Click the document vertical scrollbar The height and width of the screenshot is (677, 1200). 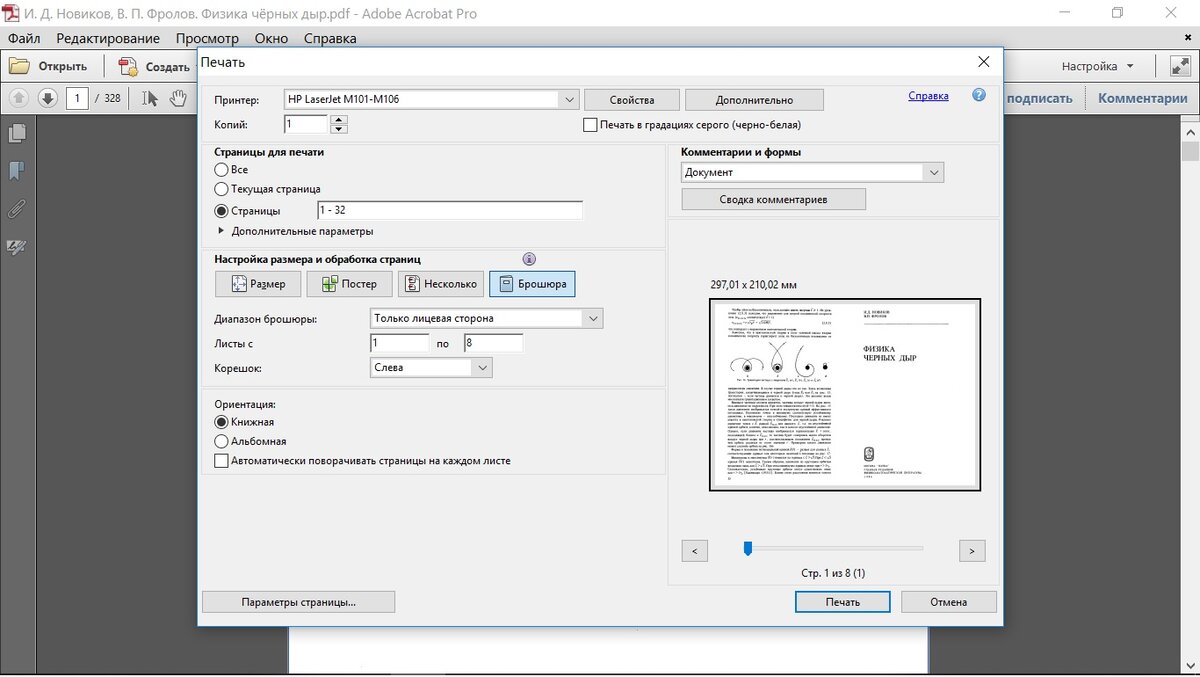coord(1190,400)
